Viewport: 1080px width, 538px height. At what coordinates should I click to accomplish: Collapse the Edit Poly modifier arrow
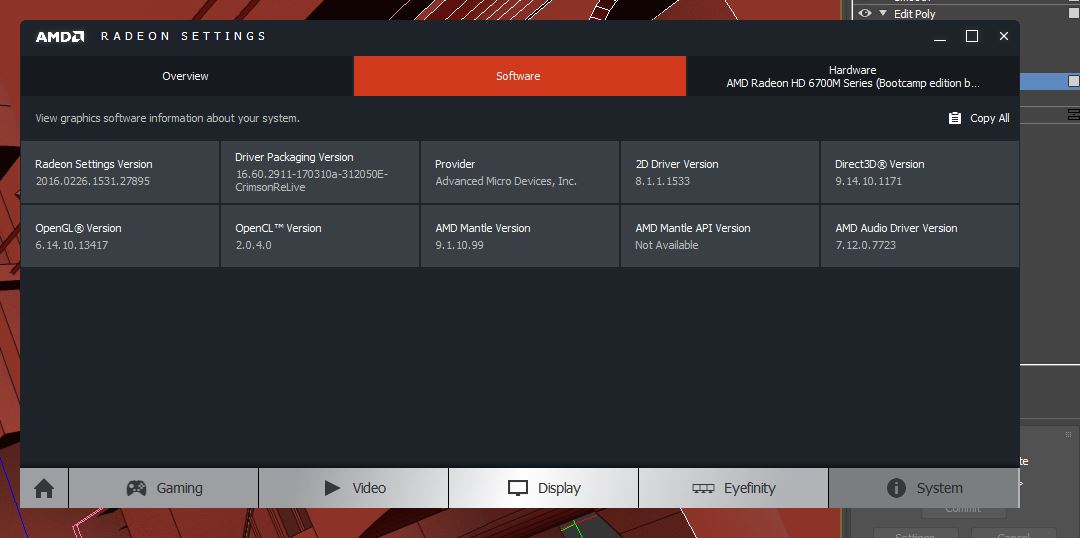click(883, 13)
